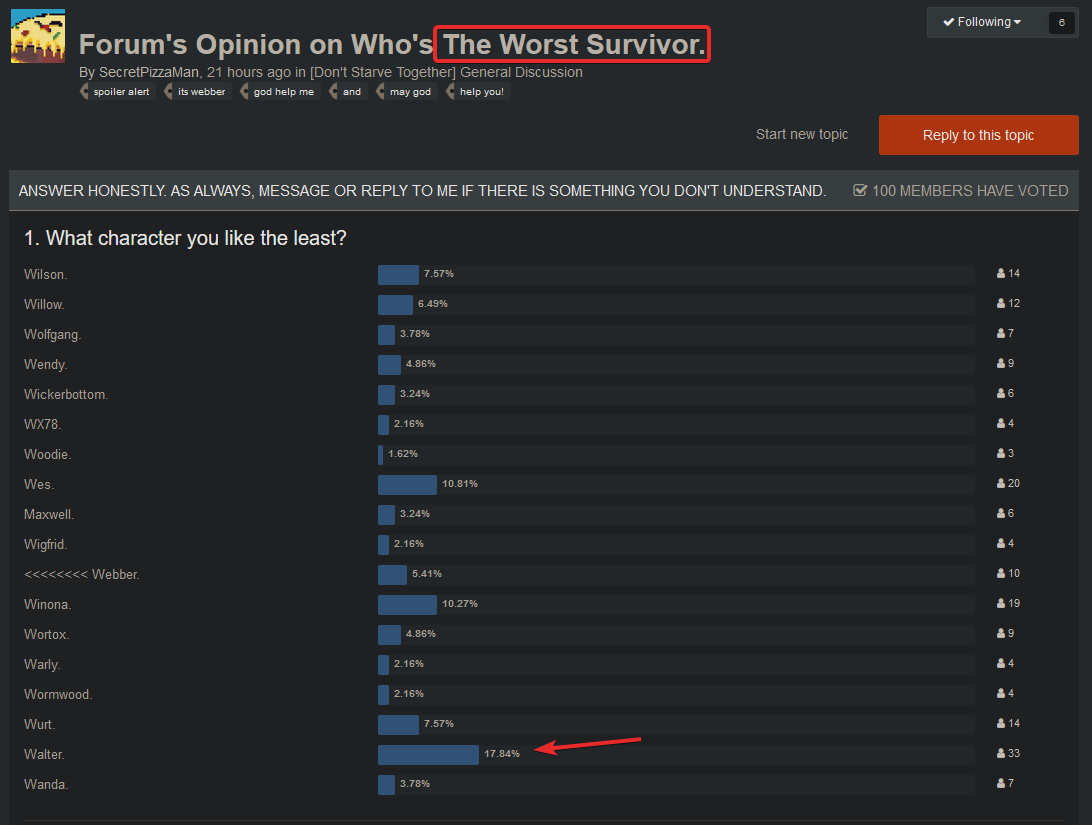This screenshot has width=1092, height=825.
Task: Click the checkmark next to 100 members have voted
Action: [859, 190]
